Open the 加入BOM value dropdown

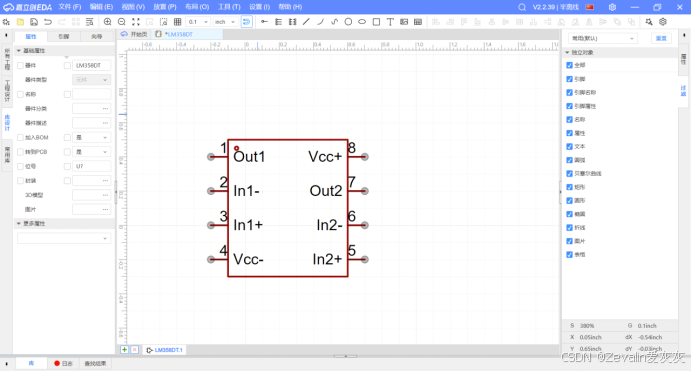pyautogui.click(x=91, y=138)
